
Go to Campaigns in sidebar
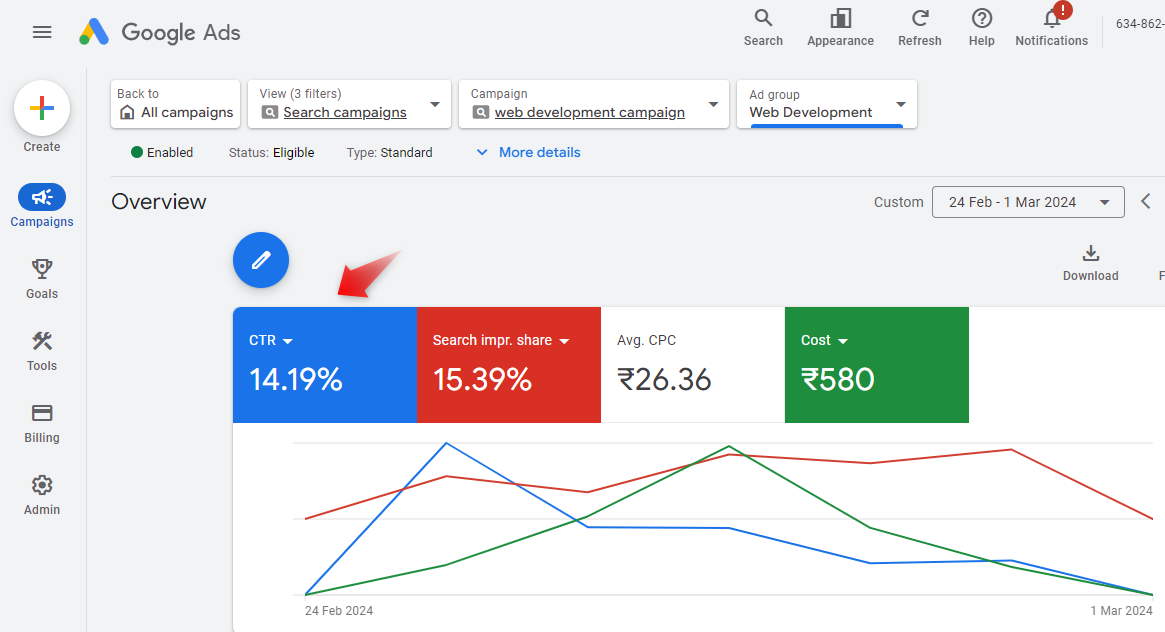coord(42,206)
